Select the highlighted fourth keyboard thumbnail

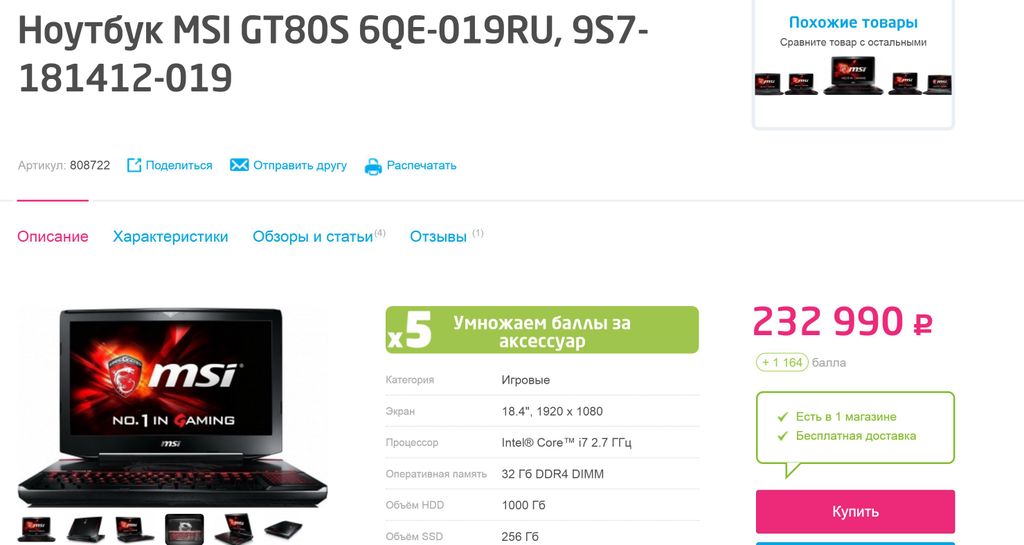pyautogui.click(x=184, y=529)
